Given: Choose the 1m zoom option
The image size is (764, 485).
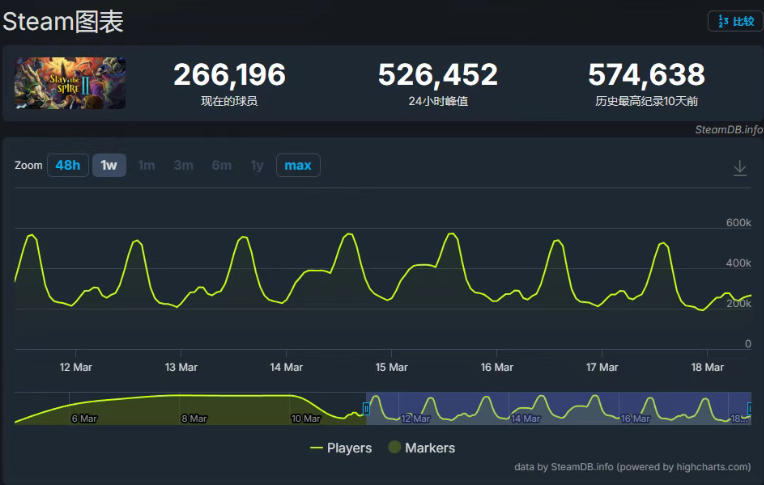Looking at the screenshot, I should (x=147, y=165).
